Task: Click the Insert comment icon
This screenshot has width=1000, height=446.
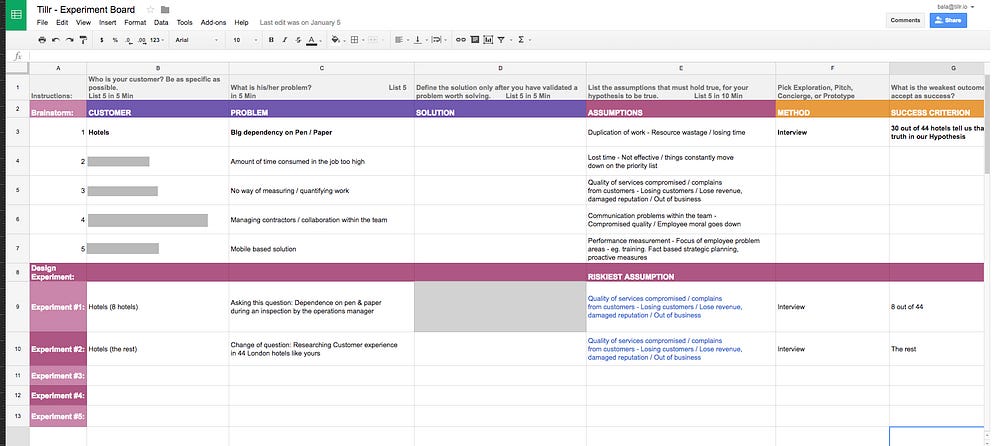Action: [x=474, y=40]
